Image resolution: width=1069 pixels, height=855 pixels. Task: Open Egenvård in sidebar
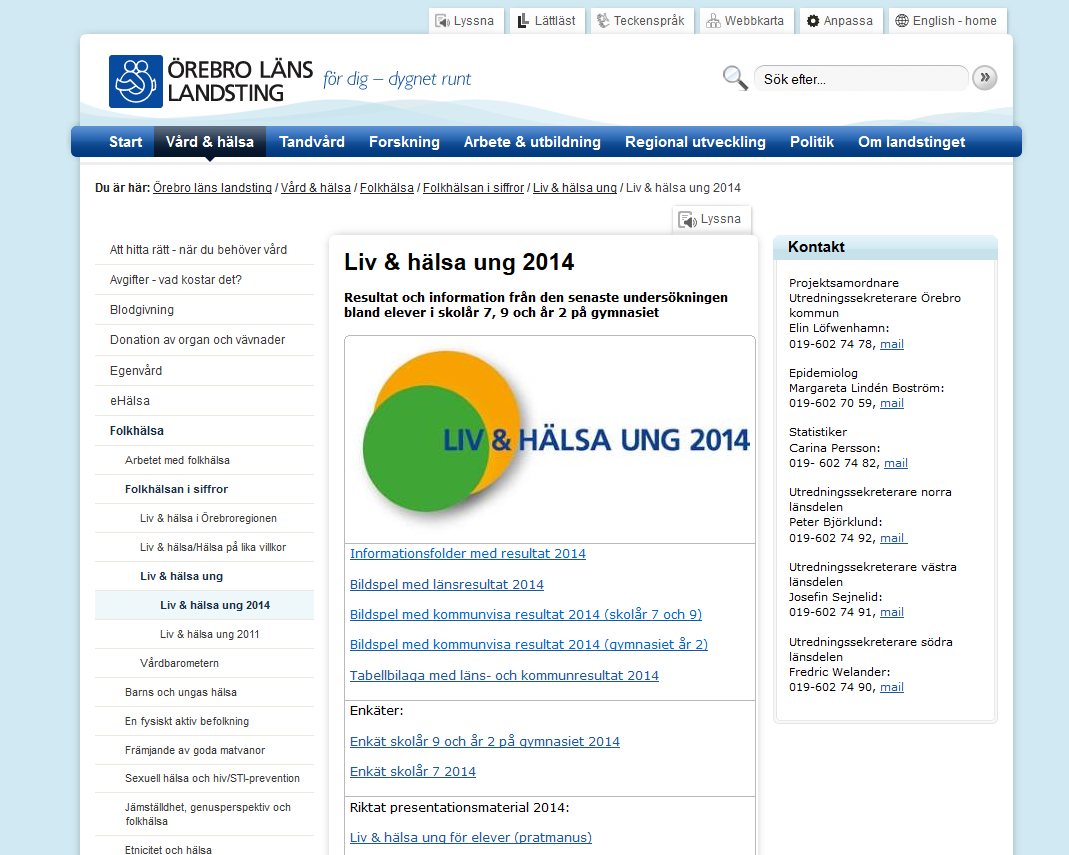205,370
